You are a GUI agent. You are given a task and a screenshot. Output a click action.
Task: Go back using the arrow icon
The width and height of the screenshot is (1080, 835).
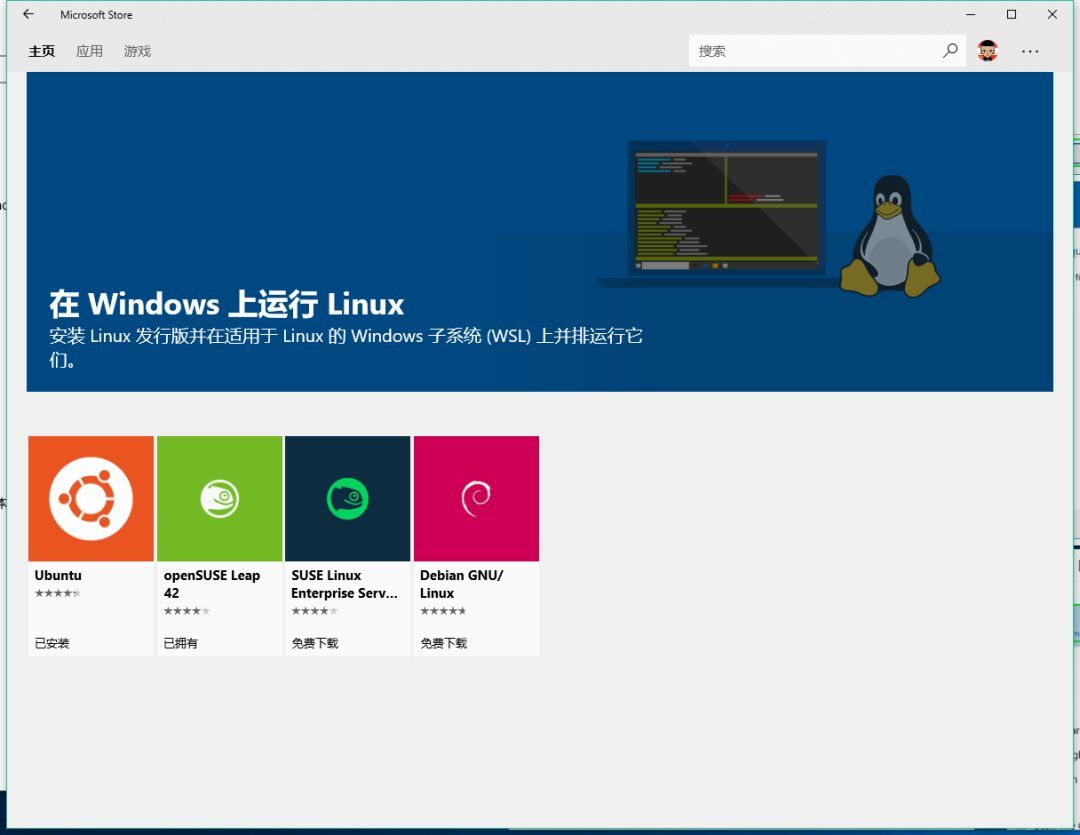coord(27,14)
